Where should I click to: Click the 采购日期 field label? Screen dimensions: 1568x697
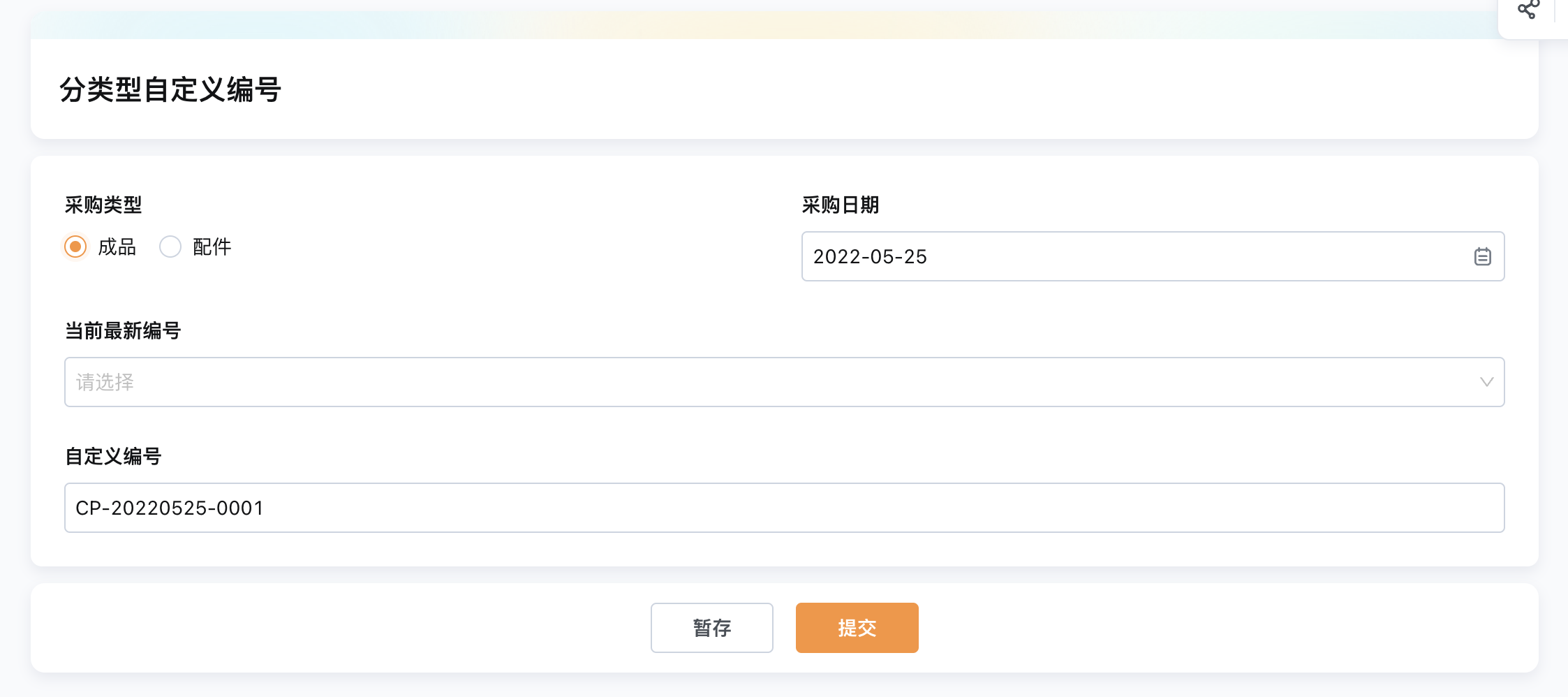click(841, 205)
